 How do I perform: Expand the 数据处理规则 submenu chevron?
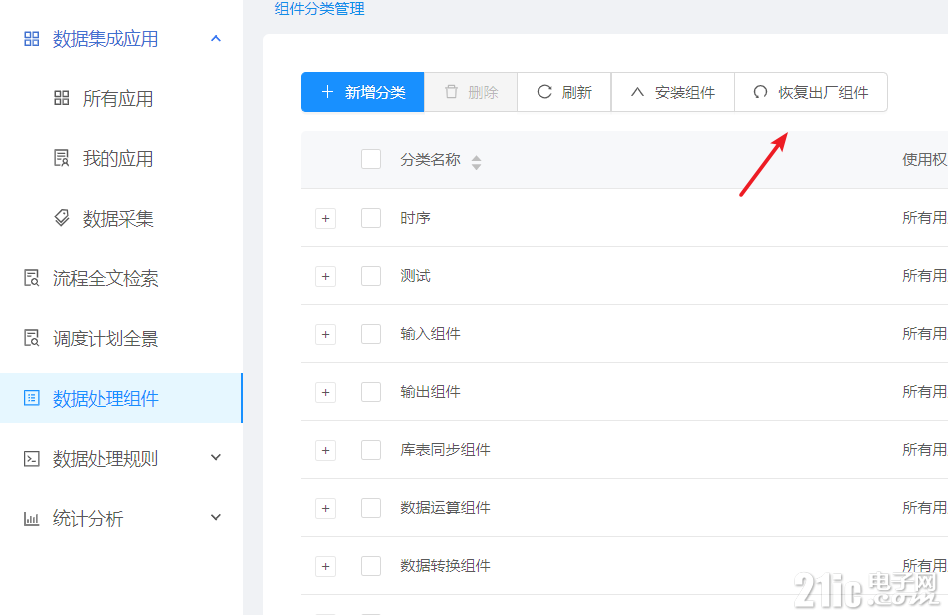point(216,457)
